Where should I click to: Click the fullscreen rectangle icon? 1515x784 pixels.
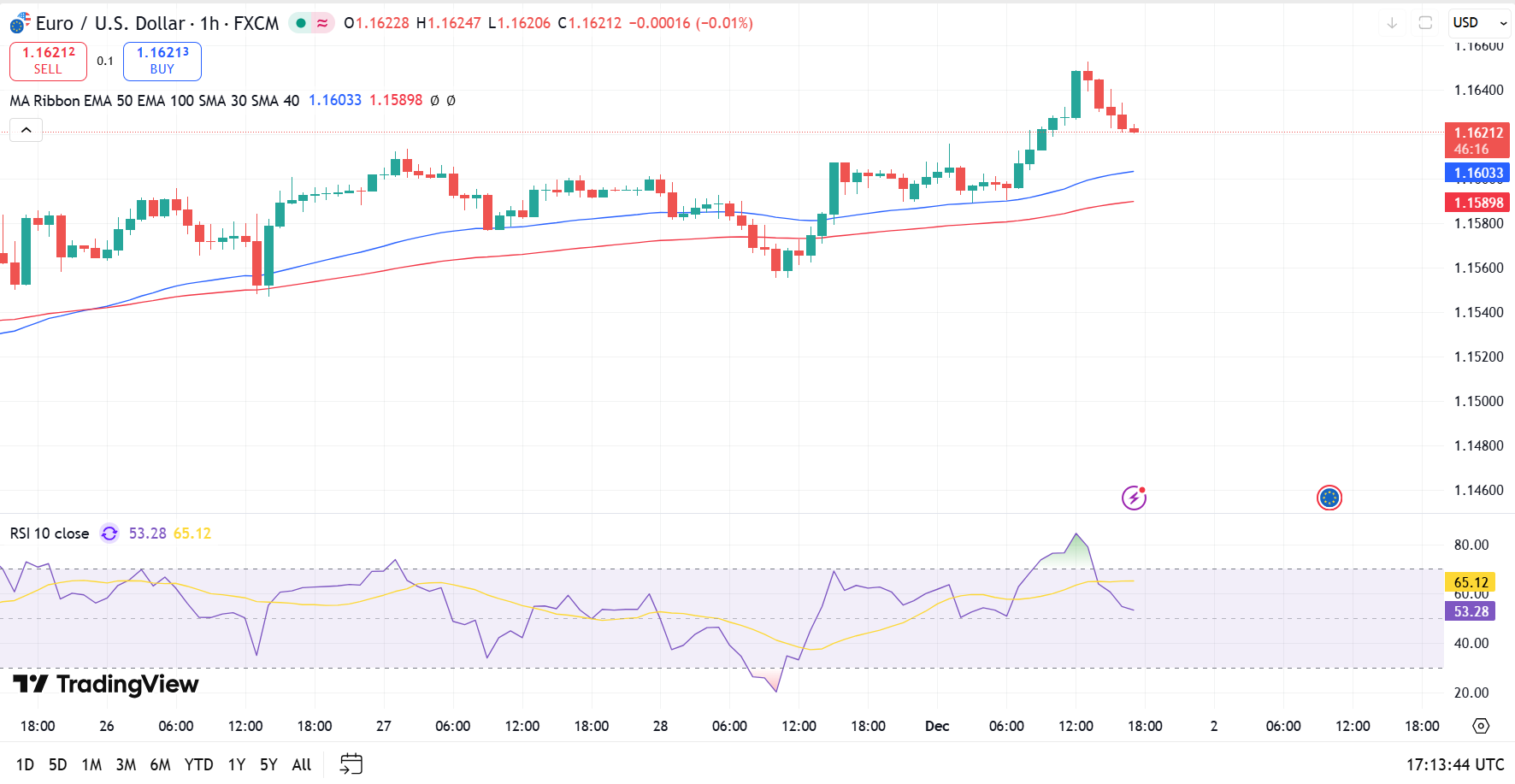(1425, 23)
